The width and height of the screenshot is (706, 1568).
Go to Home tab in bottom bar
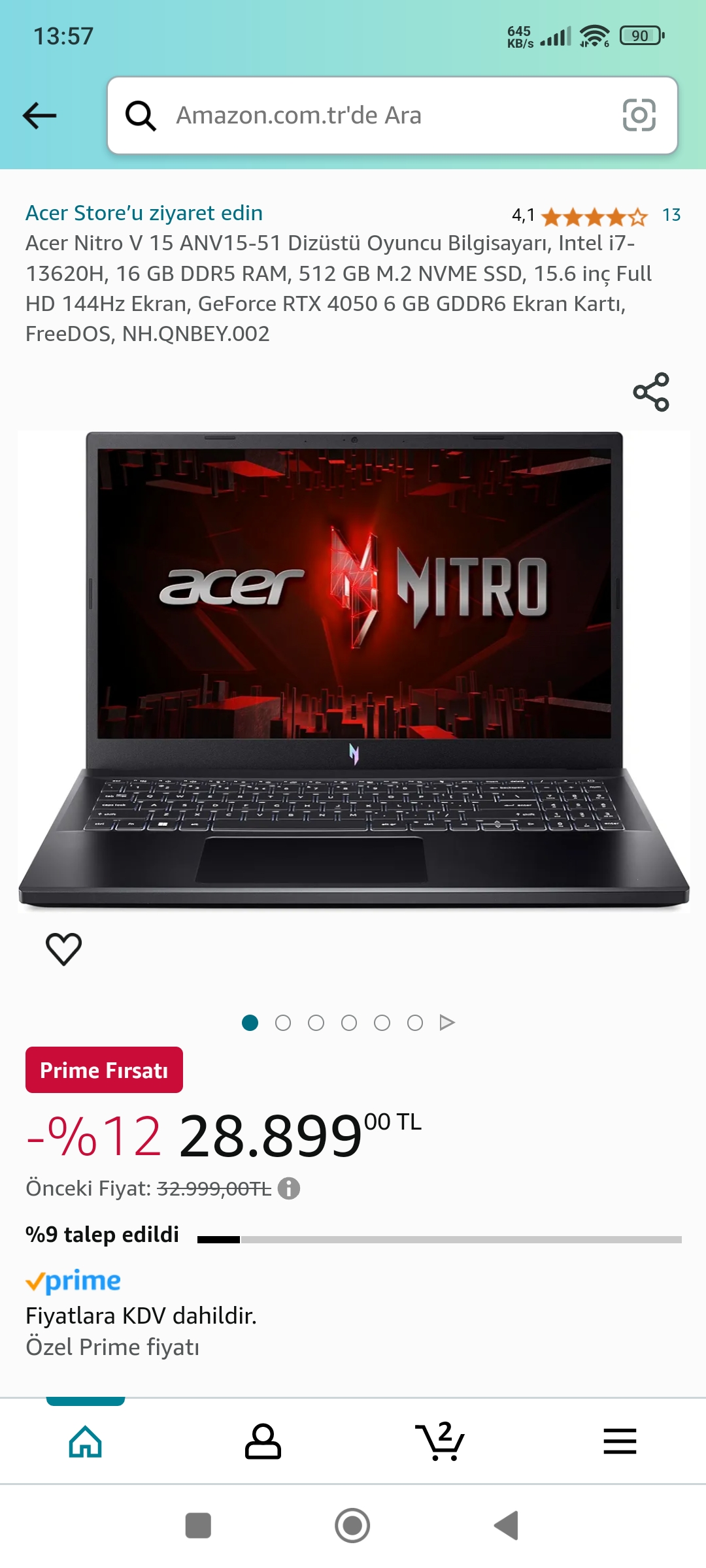click(86, 1441)
